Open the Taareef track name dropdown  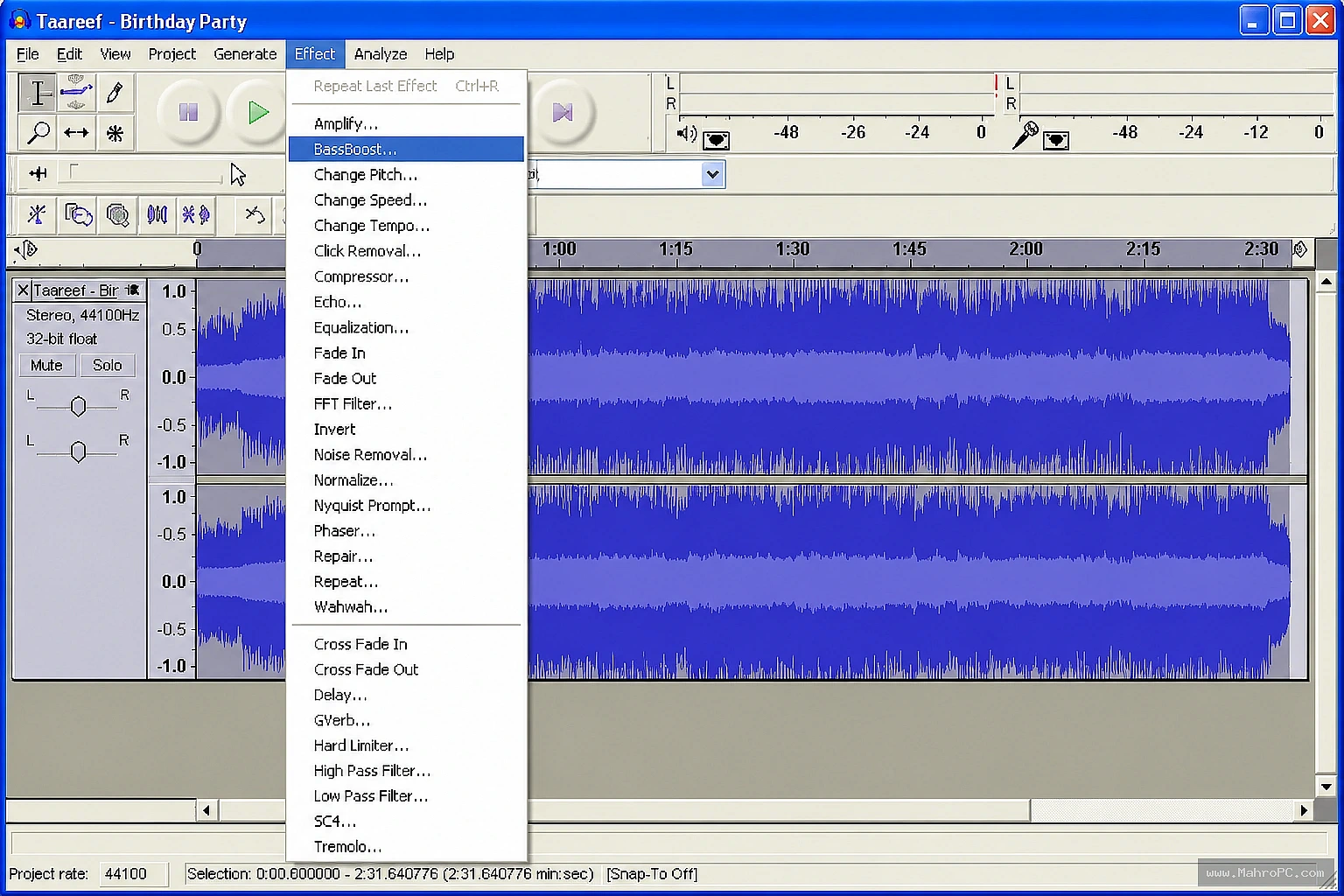tap(87, 290)
